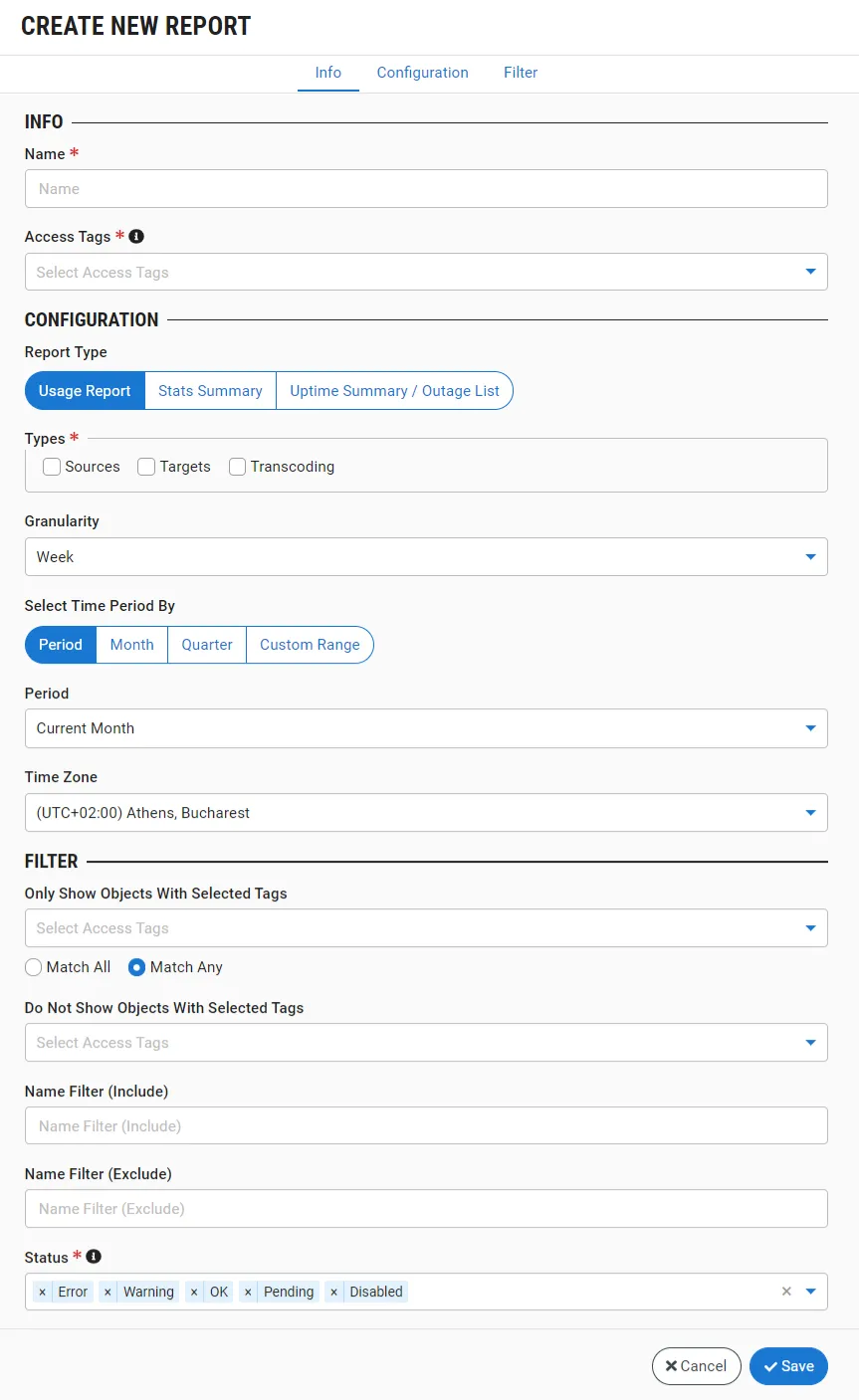Viewport: 859px width, 1400px height.
Task: Open the Period dropdown showing Current Month
Action: [426, 728]
